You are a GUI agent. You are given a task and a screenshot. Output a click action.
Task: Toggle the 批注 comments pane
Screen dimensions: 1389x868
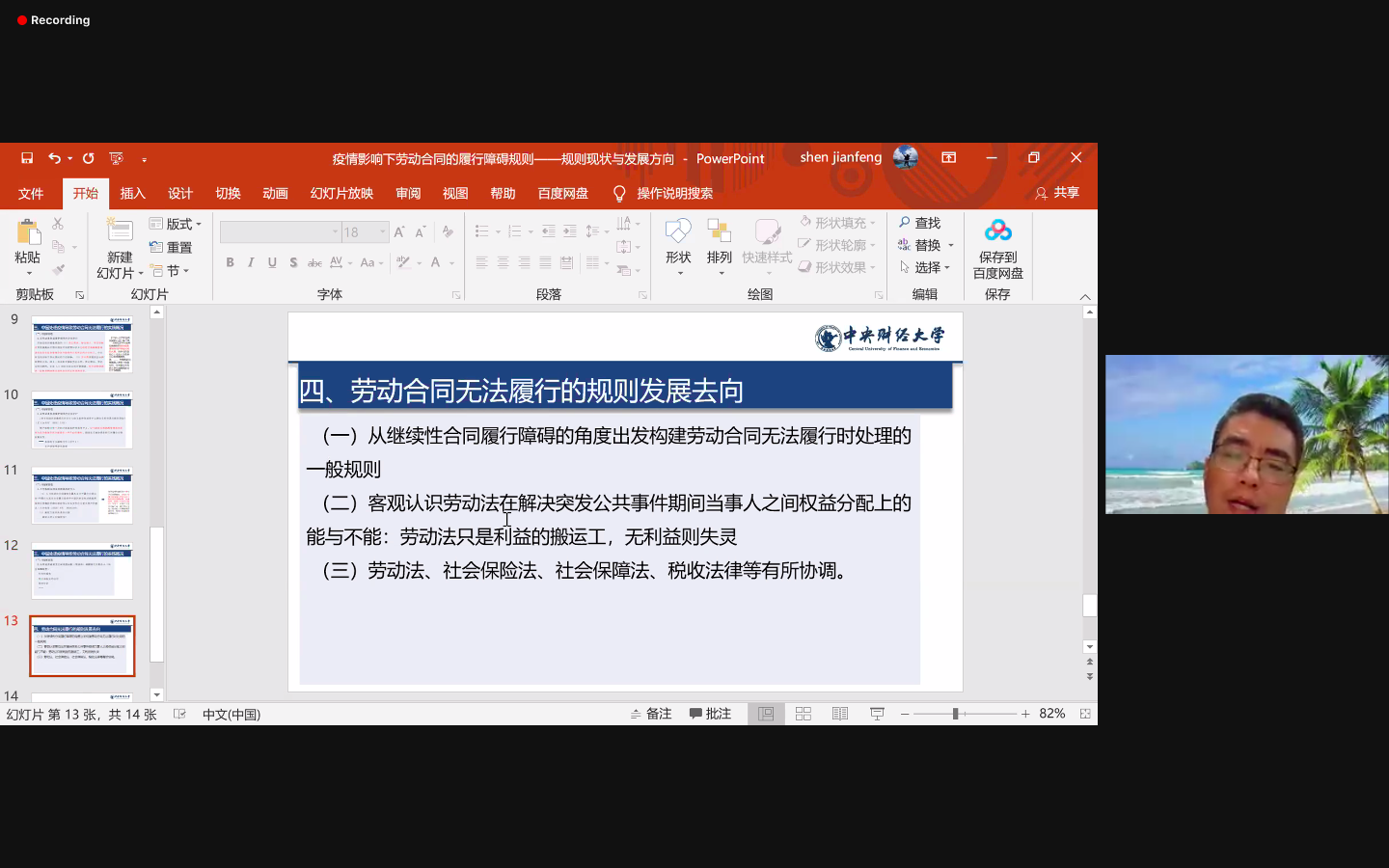[710, 714]
